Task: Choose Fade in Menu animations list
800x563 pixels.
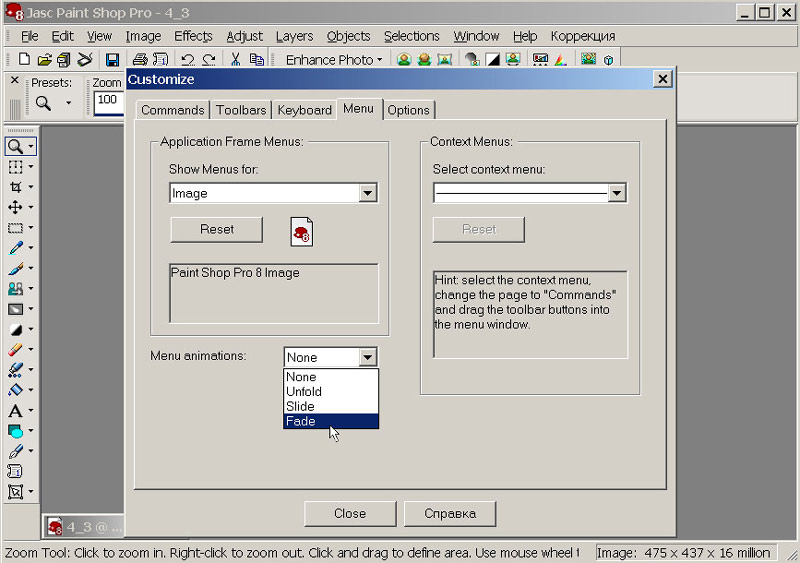Action: click(330, 421)
